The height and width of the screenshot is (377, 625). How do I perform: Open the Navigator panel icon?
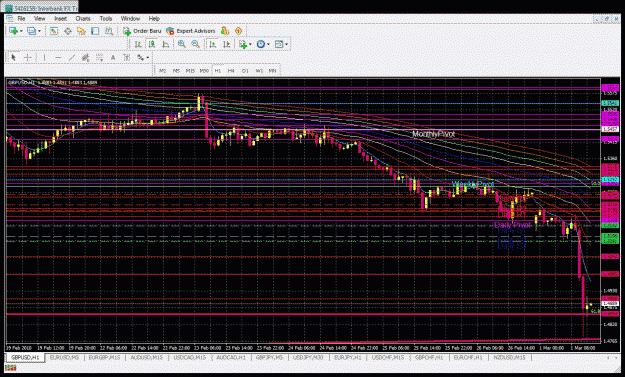[81, 31]
